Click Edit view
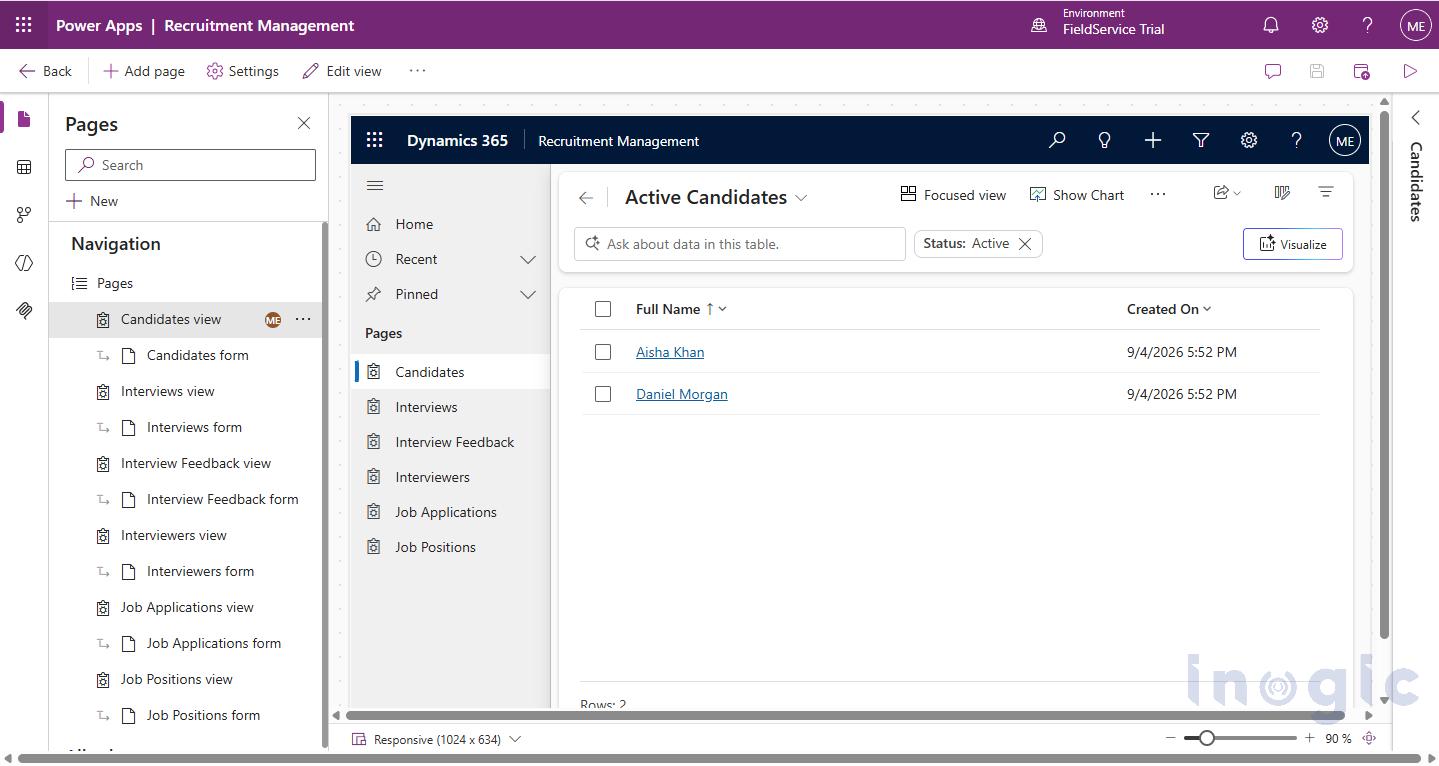The height and width of the screenshot is (766, 1439). (x=342, y=71)
